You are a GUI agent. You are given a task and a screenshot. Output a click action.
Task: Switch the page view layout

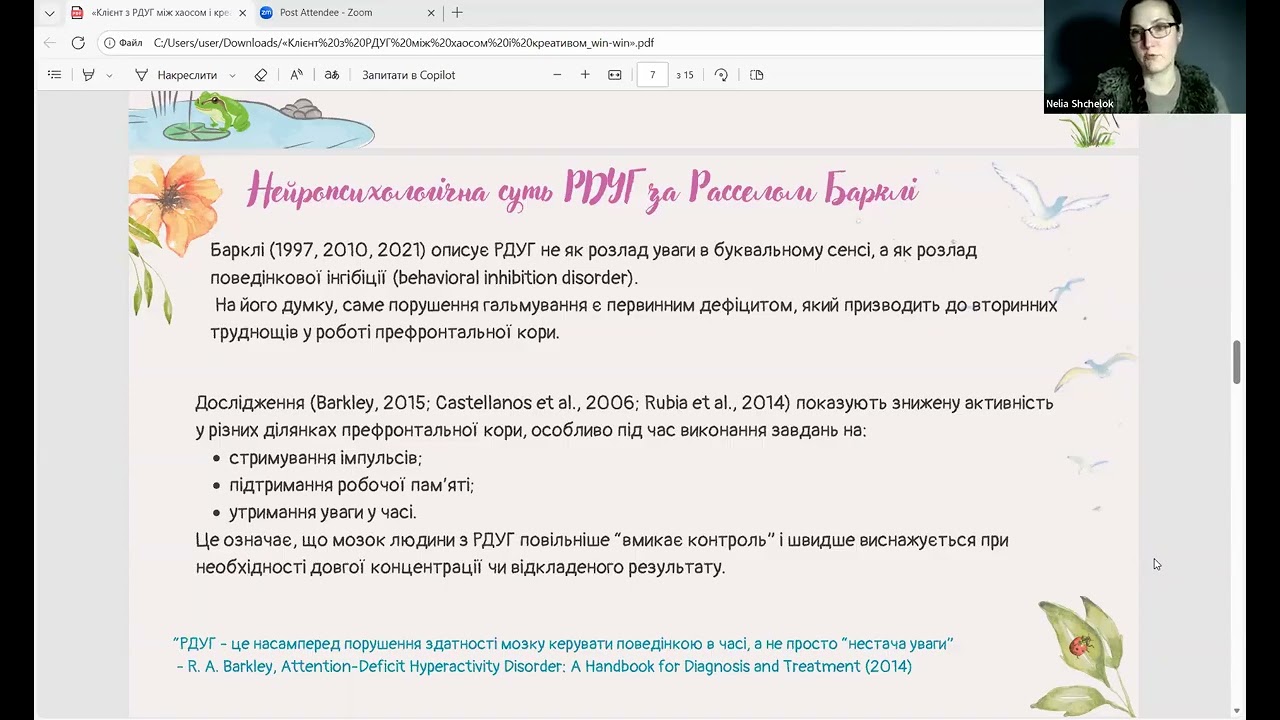757,75
